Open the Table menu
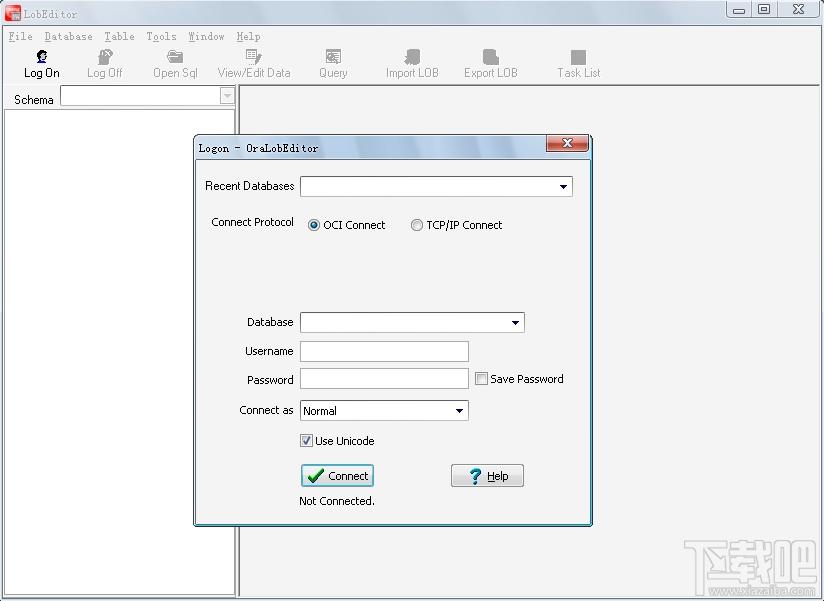Screen dimensions: 824x601 [x=119, y=36]
